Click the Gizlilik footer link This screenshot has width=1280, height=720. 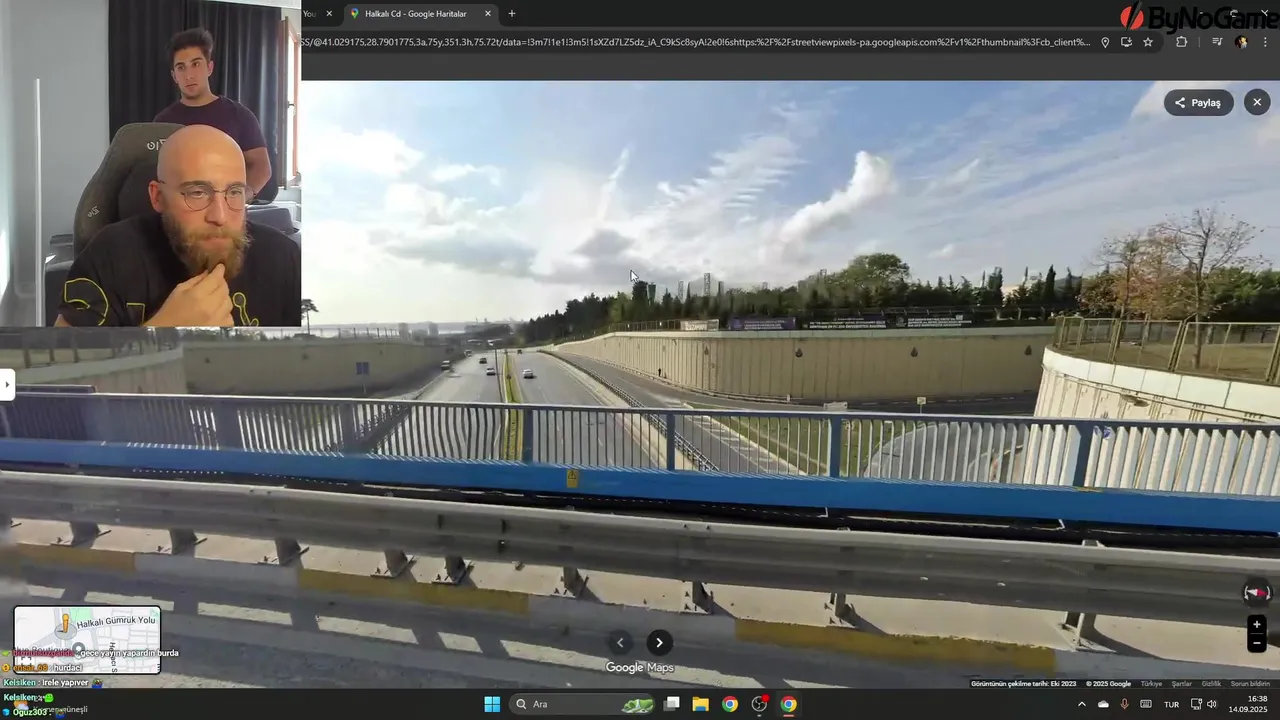pyautogui.click(x=1211, y=684)
